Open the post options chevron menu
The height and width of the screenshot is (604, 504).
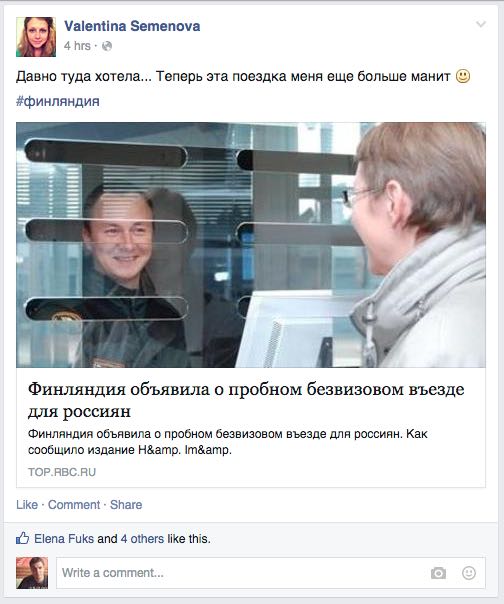point(480,25)
